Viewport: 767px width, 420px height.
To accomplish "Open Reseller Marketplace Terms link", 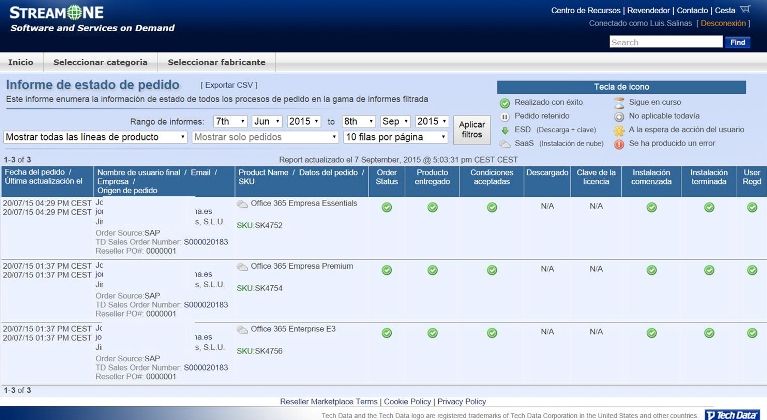I will coord(329,401).
